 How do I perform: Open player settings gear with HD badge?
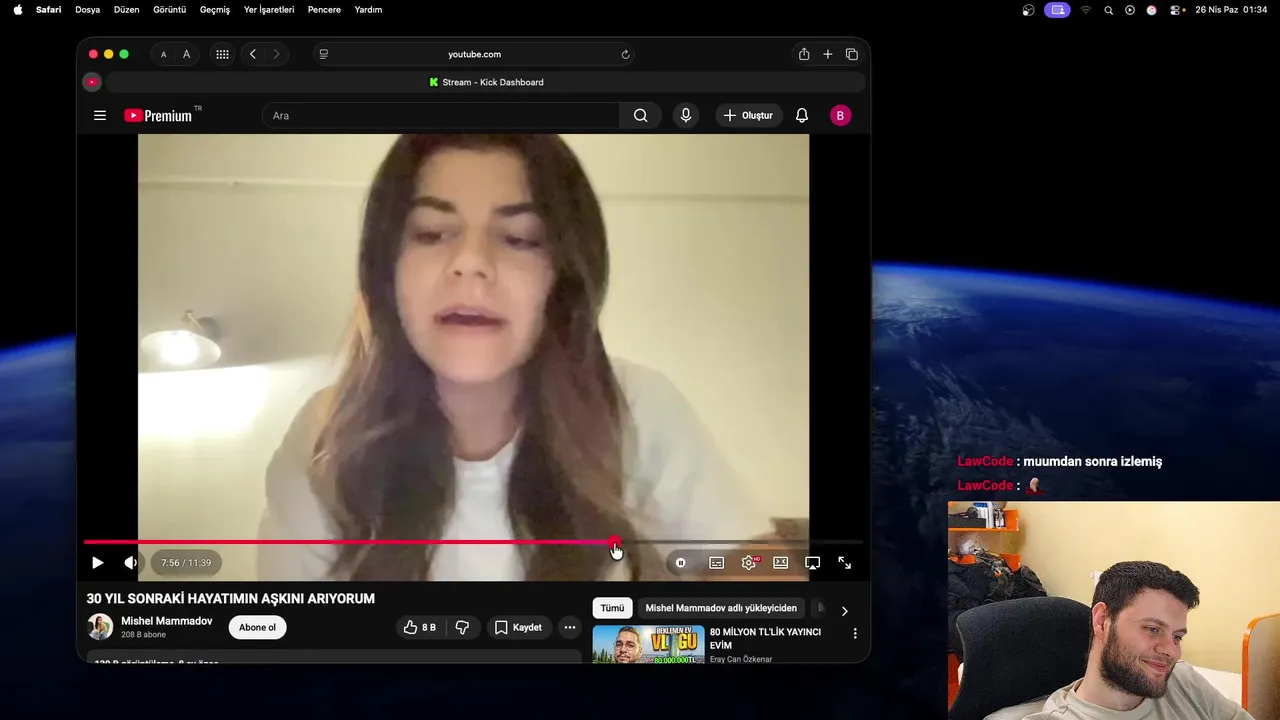[749, 563]
